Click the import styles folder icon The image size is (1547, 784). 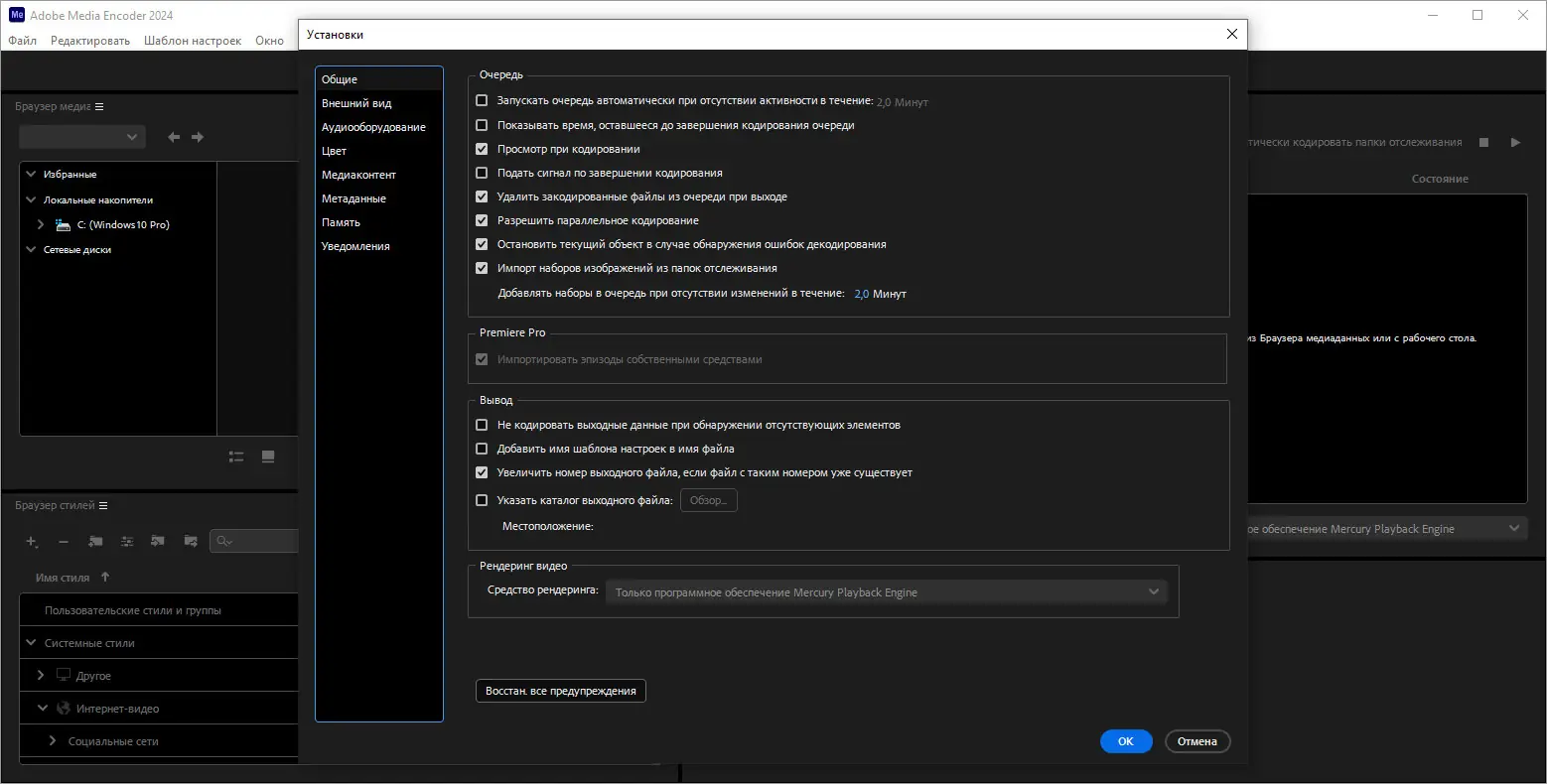158,542
